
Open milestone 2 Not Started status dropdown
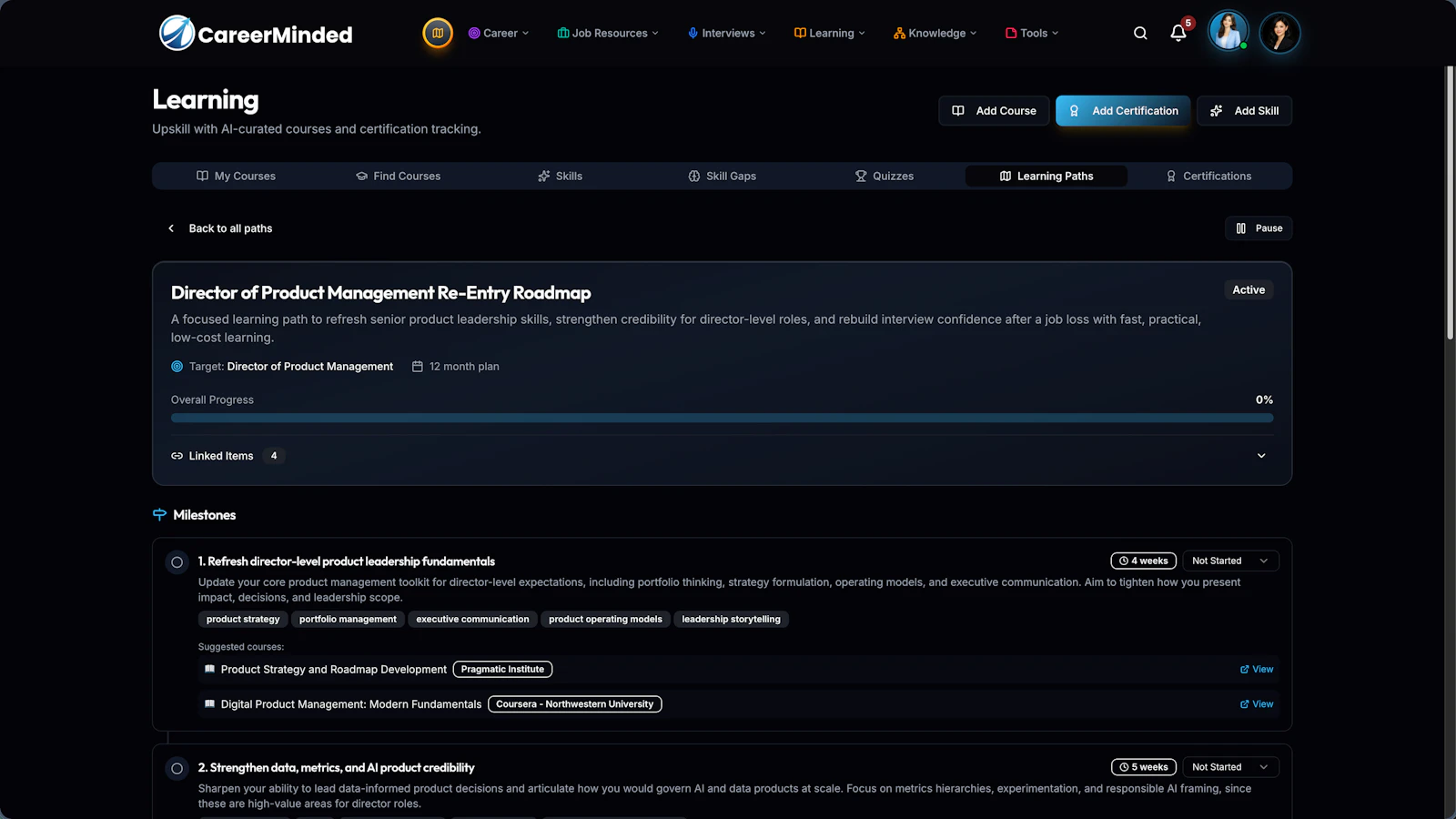(x=1230, y=767)
